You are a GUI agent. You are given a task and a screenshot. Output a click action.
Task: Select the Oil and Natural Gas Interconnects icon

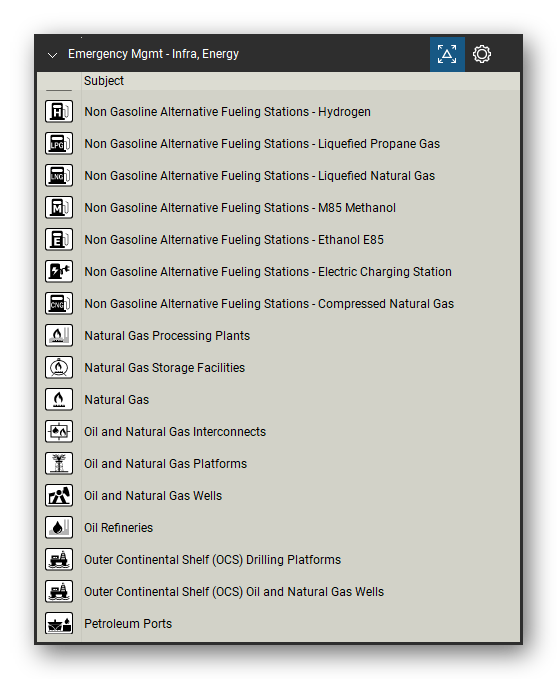[59, 432]
